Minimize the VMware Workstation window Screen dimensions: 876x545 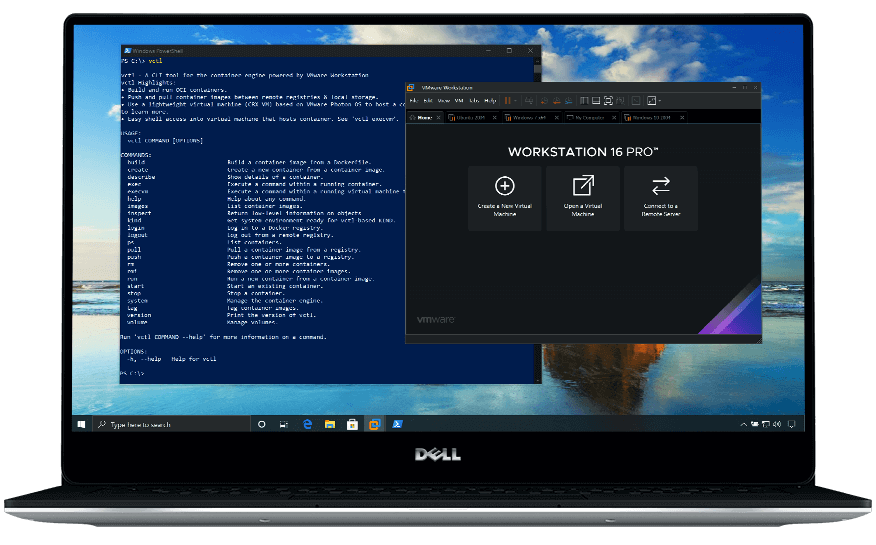(x=734, y=88)
